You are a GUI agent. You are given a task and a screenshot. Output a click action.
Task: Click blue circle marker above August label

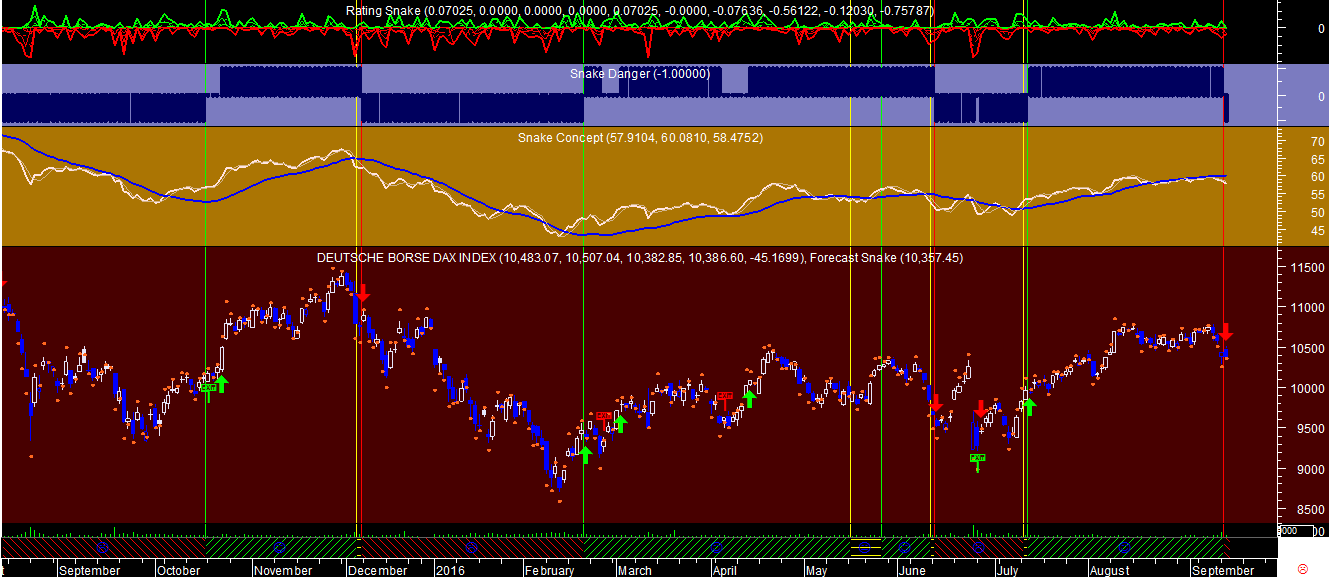pyautogui.click(x=1124, y=548)
